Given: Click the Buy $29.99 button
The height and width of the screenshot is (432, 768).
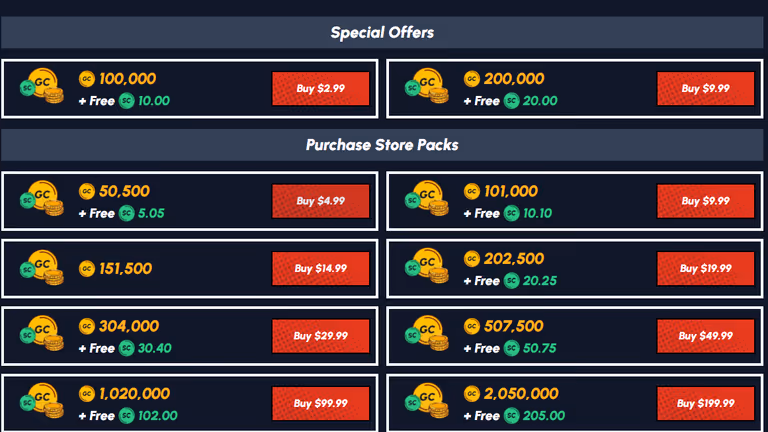Looking at the screenshot, I should (320, 336).
